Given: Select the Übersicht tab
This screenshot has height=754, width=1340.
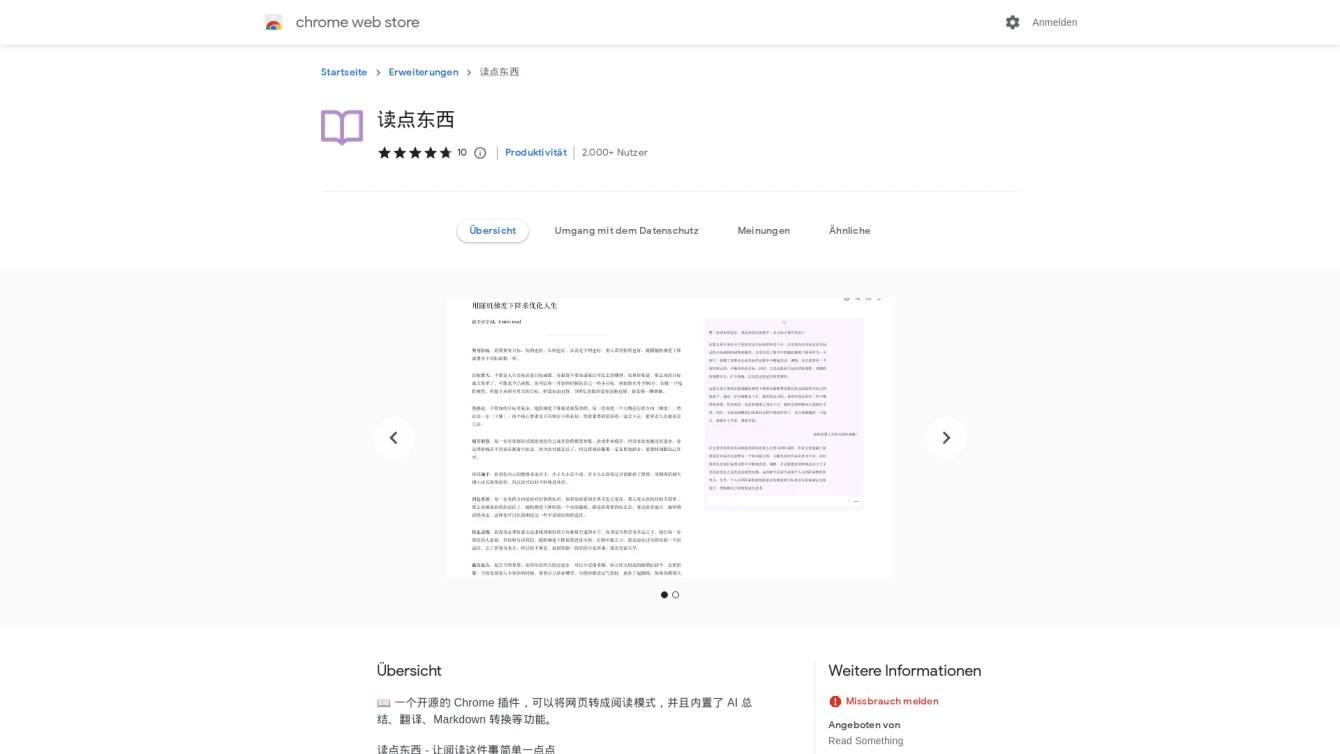Looking at the screenshot, I should (493, 231).
